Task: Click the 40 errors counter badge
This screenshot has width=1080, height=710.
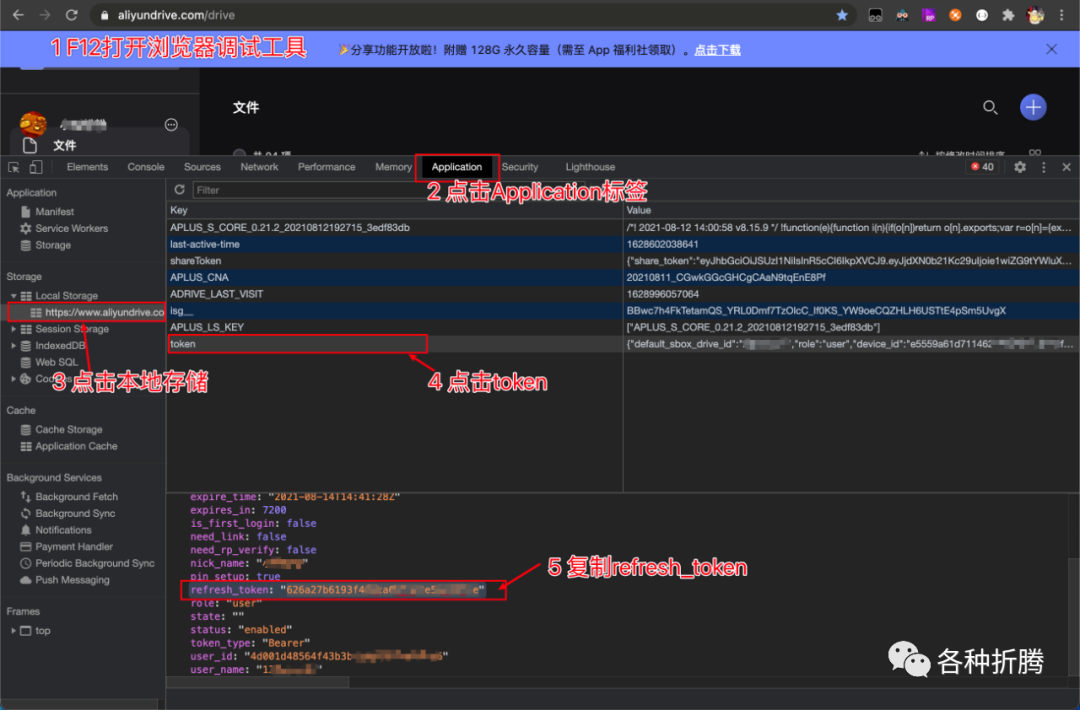Action: 982,167
